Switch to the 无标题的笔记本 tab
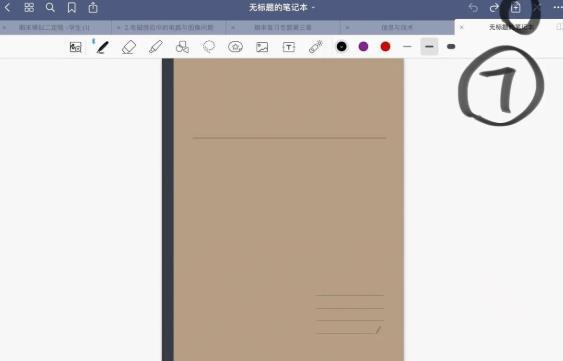Viewport: 563px width, 361px height. tap(510, 27)
